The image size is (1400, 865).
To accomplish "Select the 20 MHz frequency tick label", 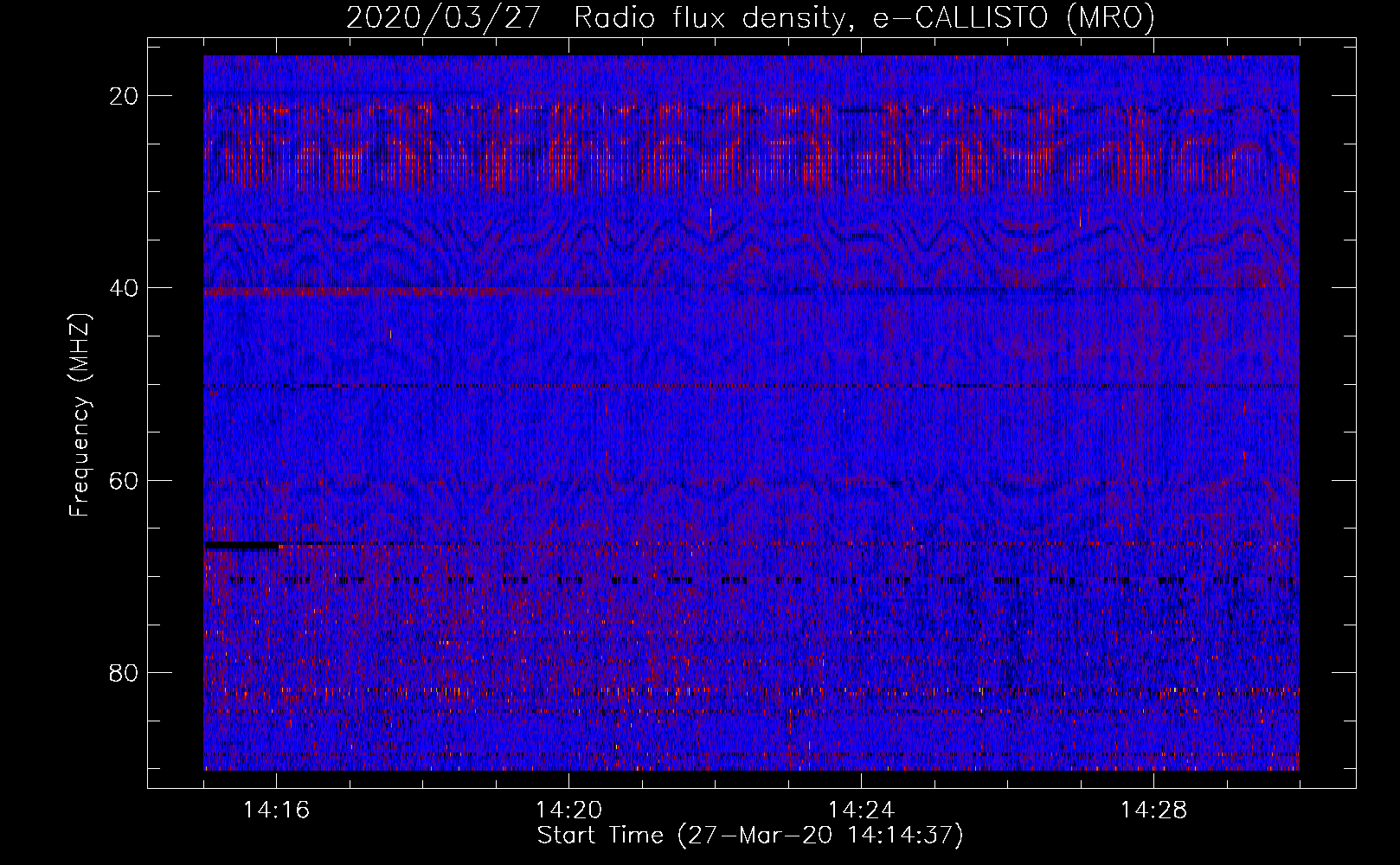I will point(125,96).
